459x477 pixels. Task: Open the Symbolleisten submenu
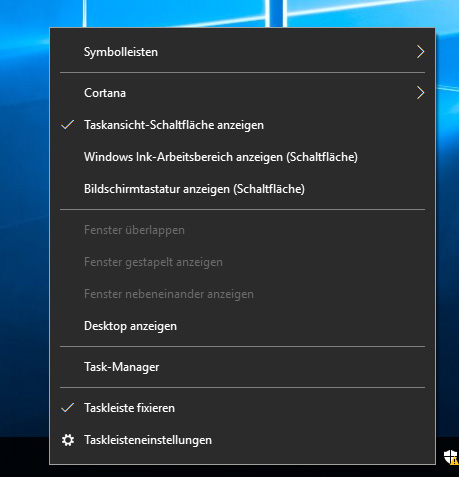click(x=242, y=52)
